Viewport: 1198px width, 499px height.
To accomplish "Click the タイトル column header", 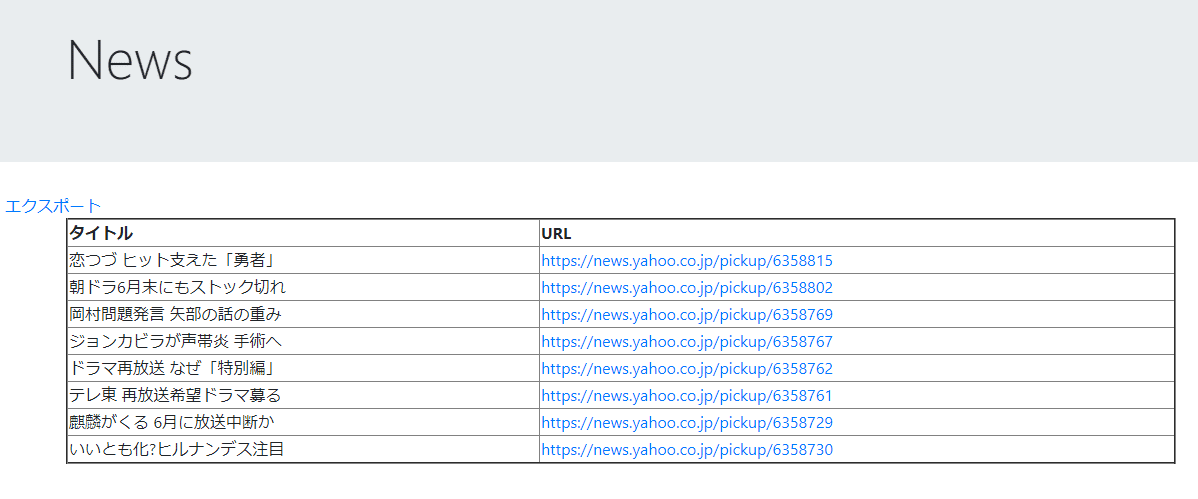I will [x=100, y=233].
